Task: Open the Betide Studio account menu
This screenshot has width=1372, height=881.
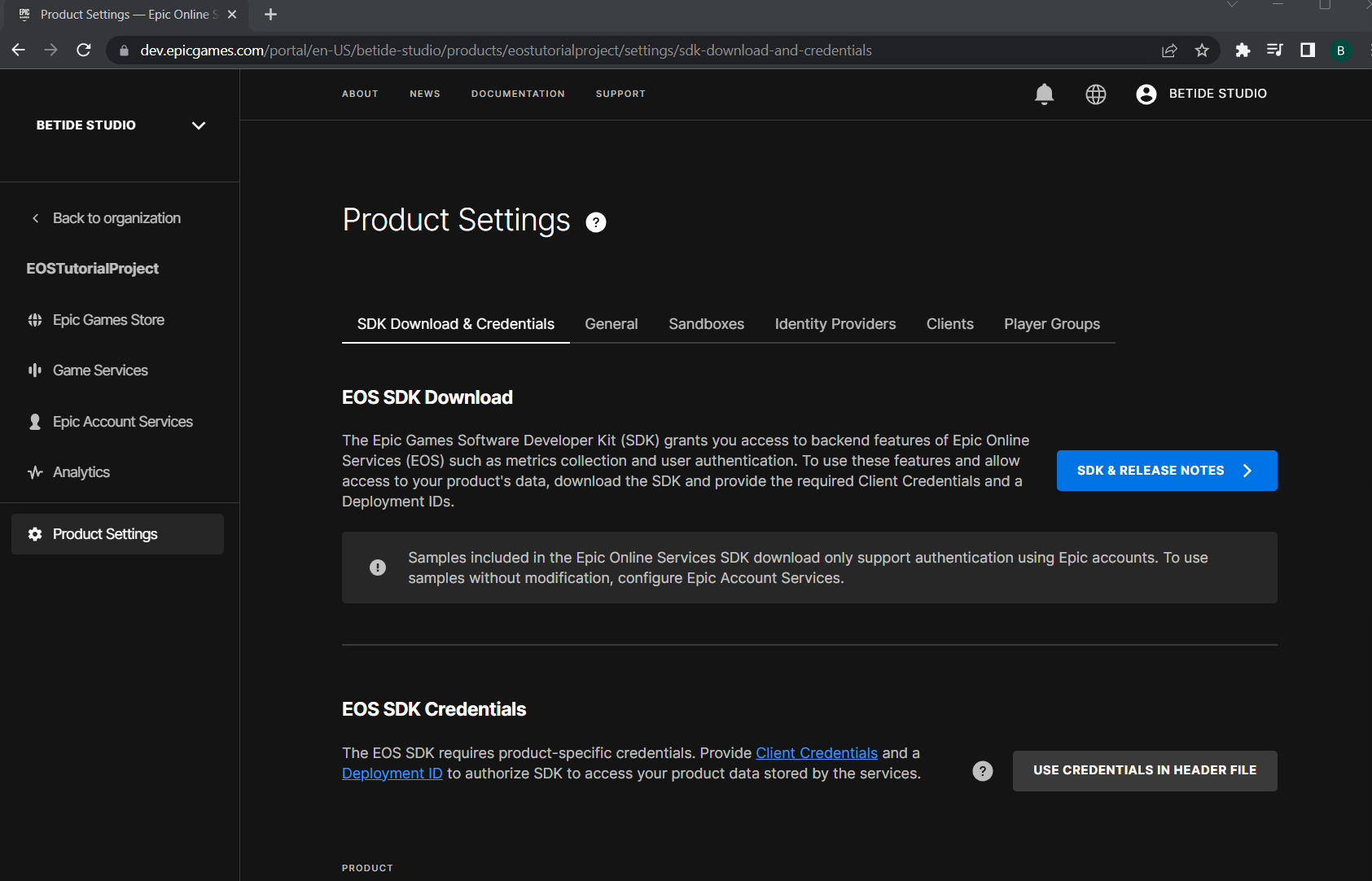Action: click(x=1202, y=94)
